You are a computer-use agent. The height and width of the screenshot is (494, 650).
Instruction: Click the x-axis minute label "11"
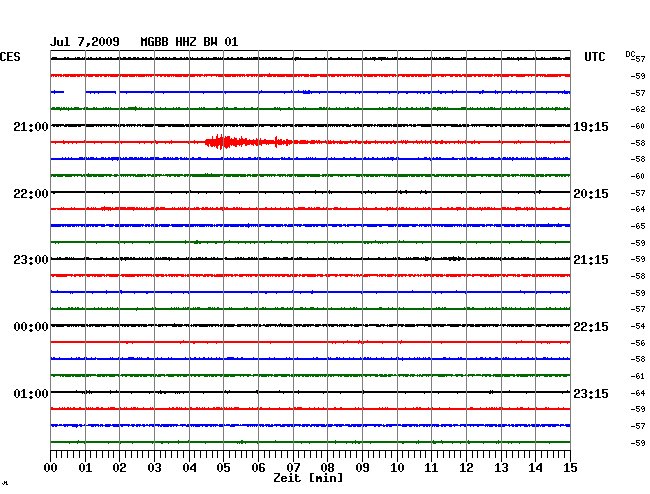[431, 468]
